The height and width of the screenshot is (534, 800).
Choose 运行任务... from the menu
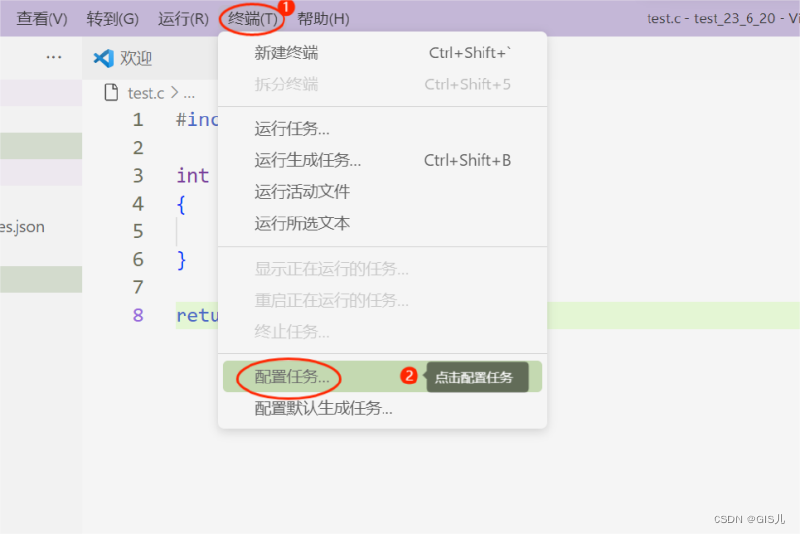click(x=382, y=129)
